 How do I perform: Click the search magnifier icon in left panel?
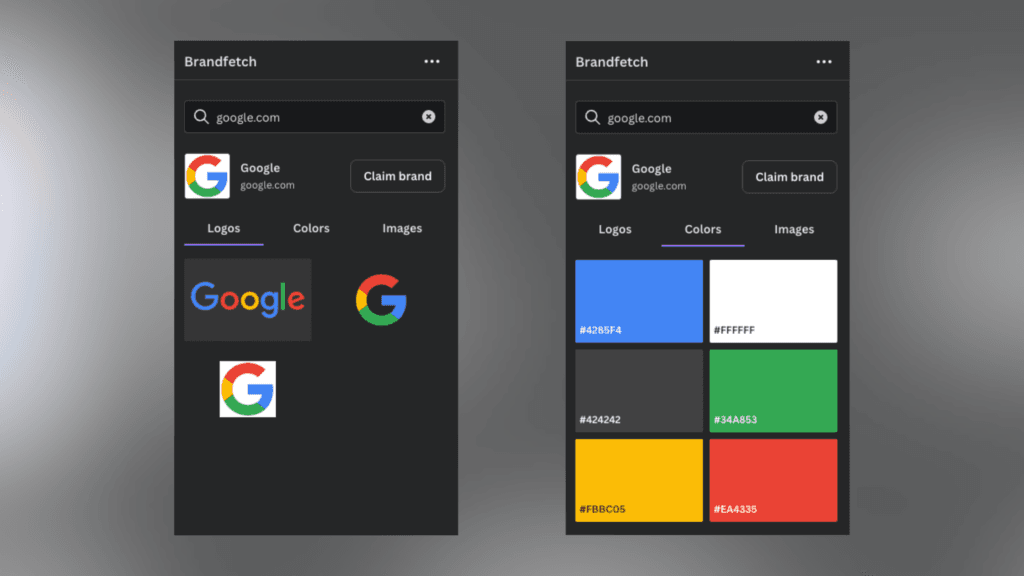pos(201,117)
